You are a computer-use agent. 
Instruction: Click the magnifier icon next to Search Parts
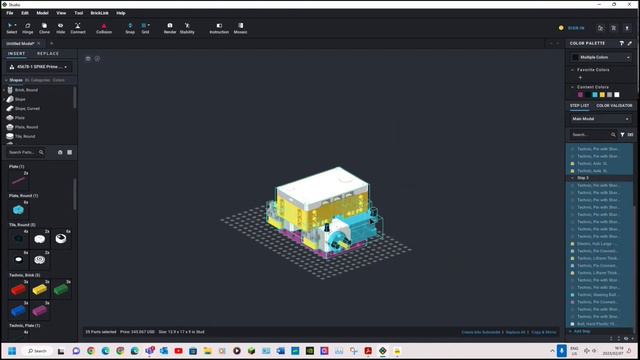click(41, 152)
